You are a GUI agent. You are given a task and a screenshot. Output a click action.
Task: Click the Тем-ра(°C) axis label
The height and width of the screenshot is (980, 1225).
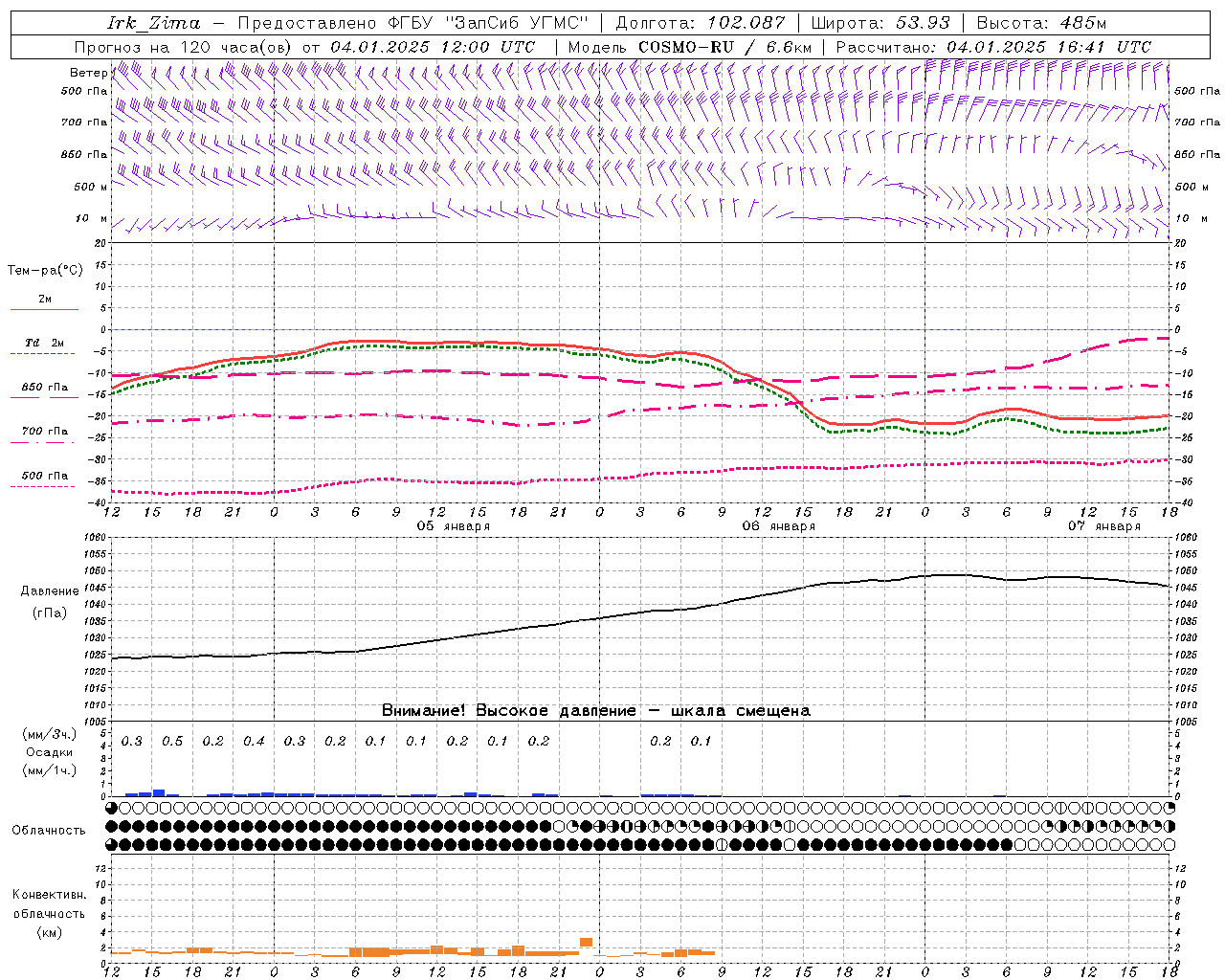tap(45, 271)
